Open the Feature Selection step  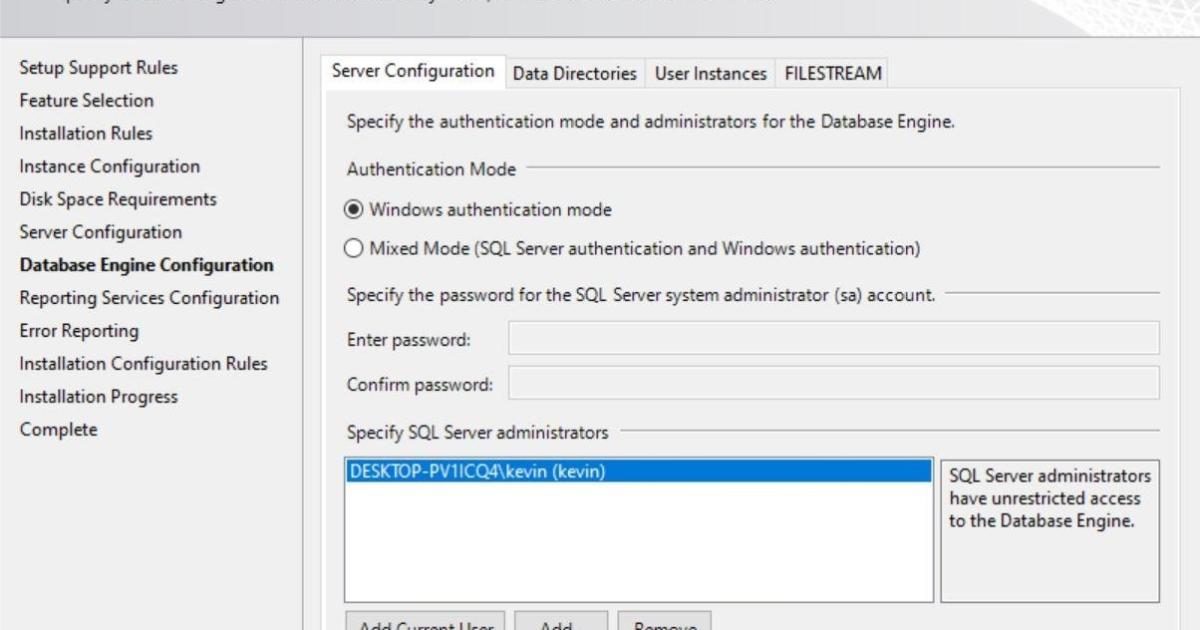[x=87, y=101]
